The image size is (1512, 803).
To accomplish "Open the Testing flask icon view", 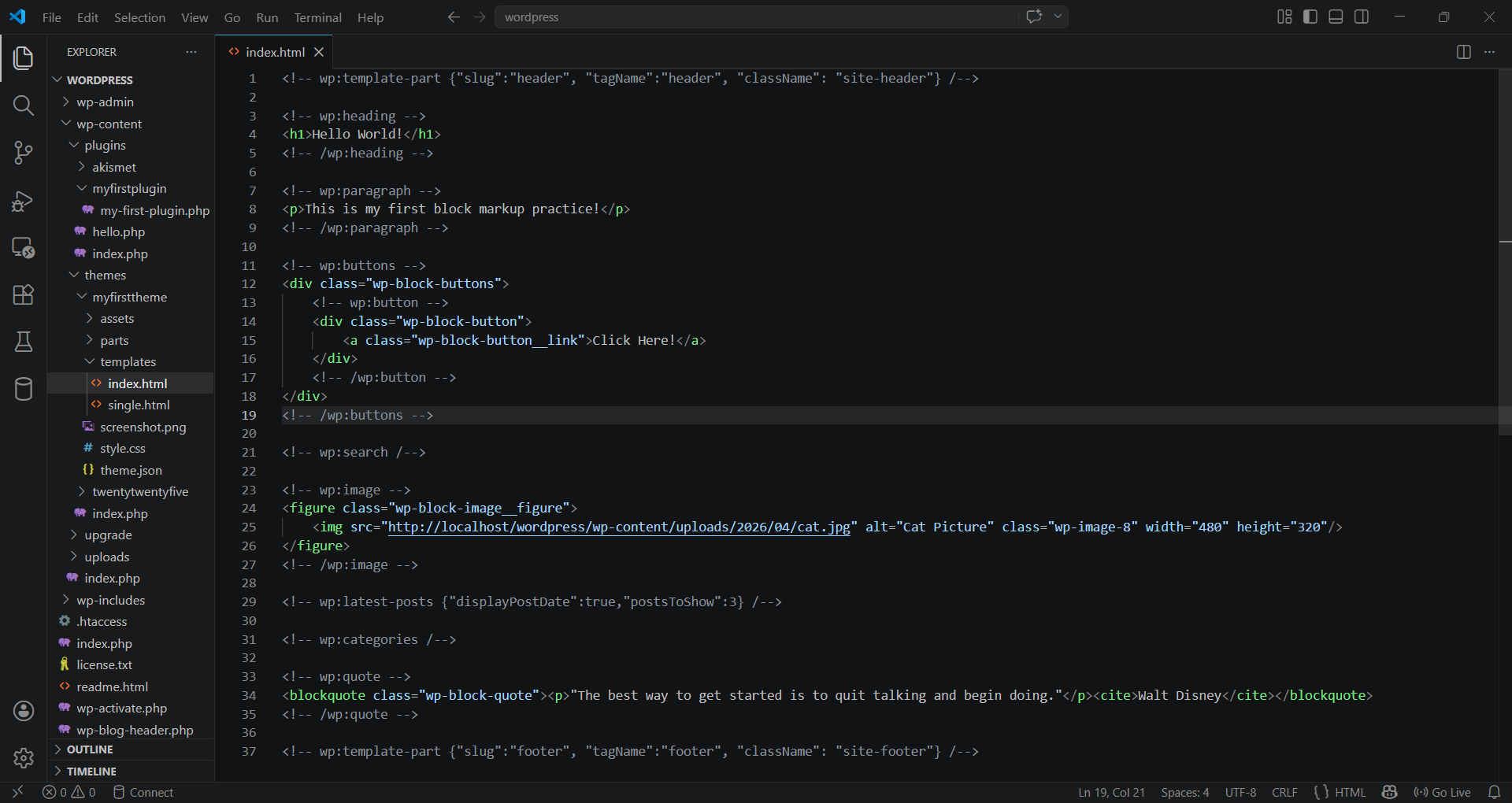I will click(24, 342).
